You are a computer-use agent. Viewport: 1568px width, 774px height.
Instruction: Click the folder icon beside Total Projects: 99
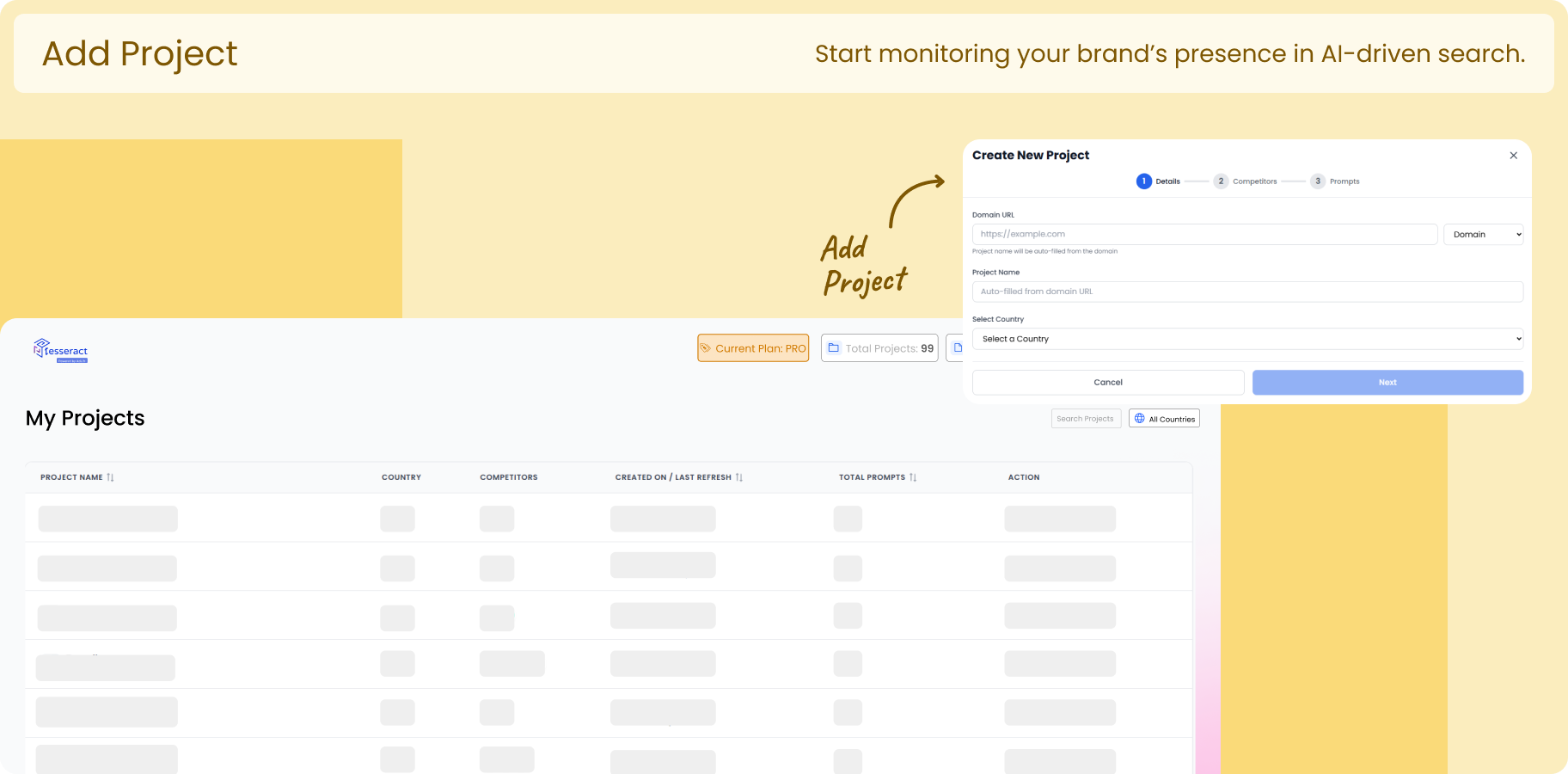[x=833, y=347]
